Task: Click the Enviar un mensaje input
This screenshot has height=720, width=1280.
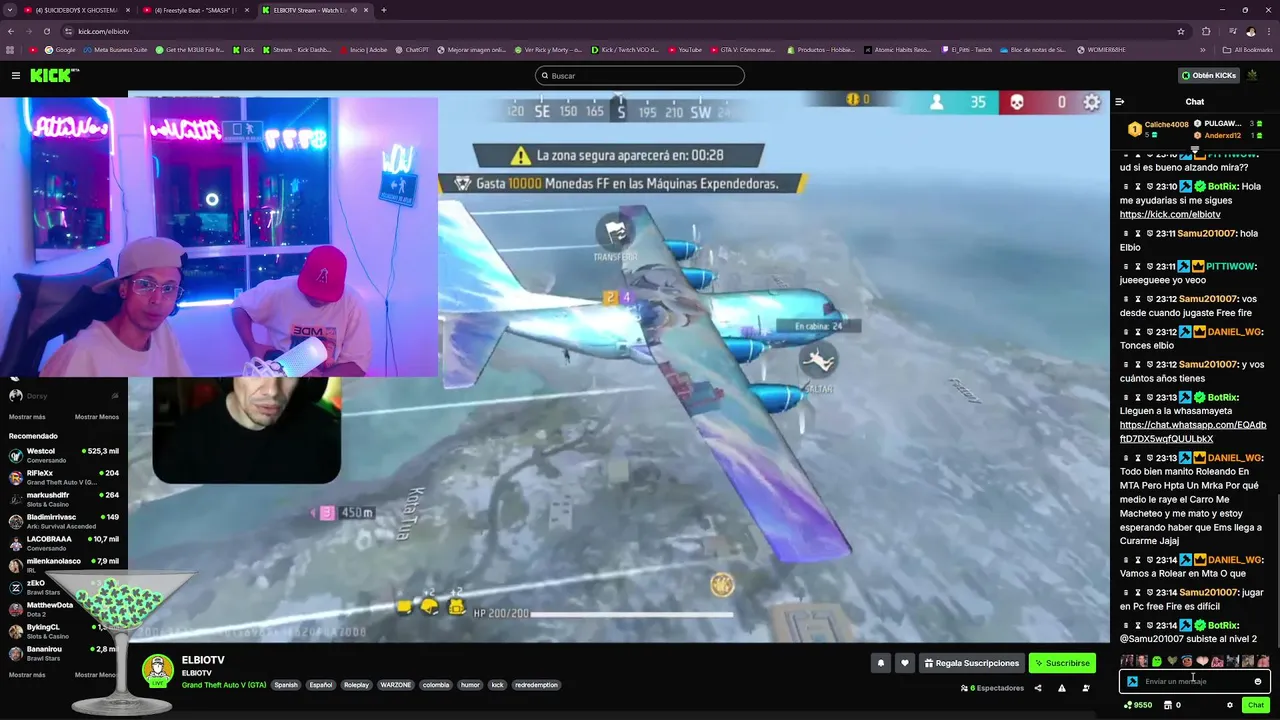Action: coord(1195,681)
